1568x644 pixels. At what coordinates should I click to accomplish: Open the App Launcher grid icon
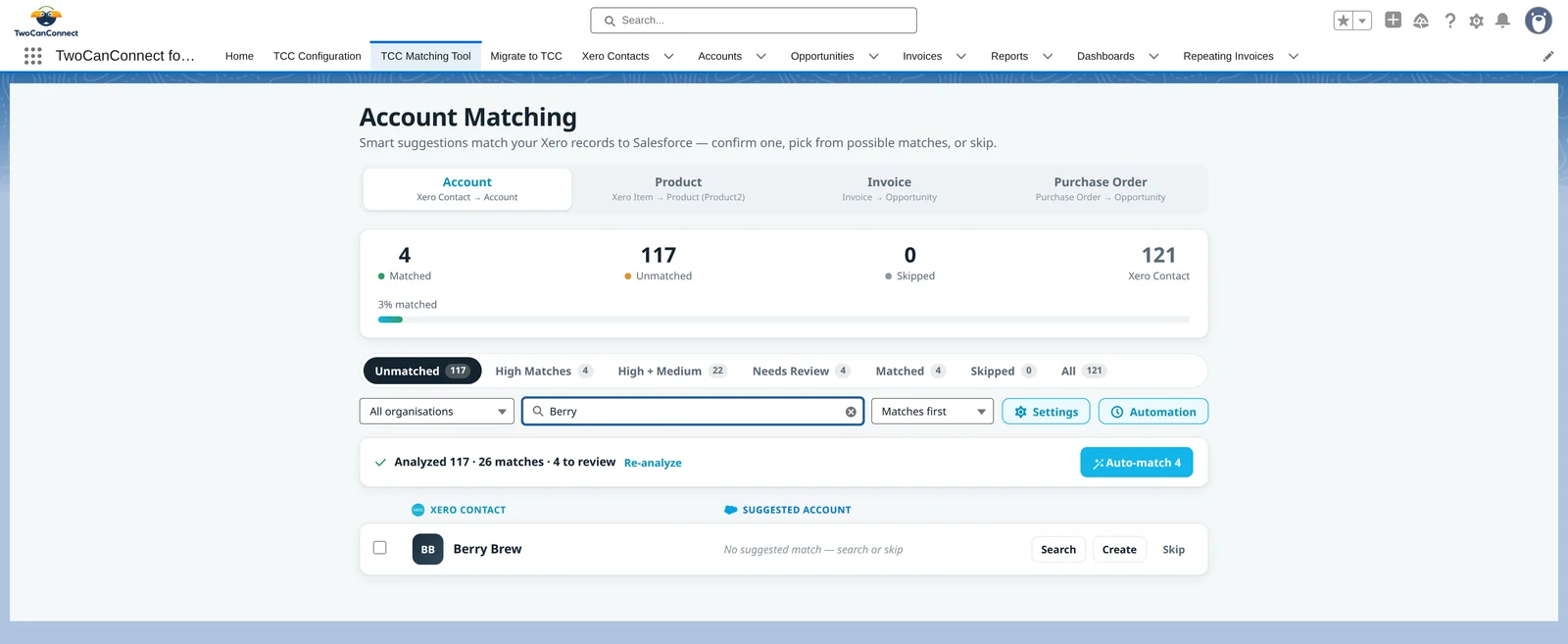(32, 56)
